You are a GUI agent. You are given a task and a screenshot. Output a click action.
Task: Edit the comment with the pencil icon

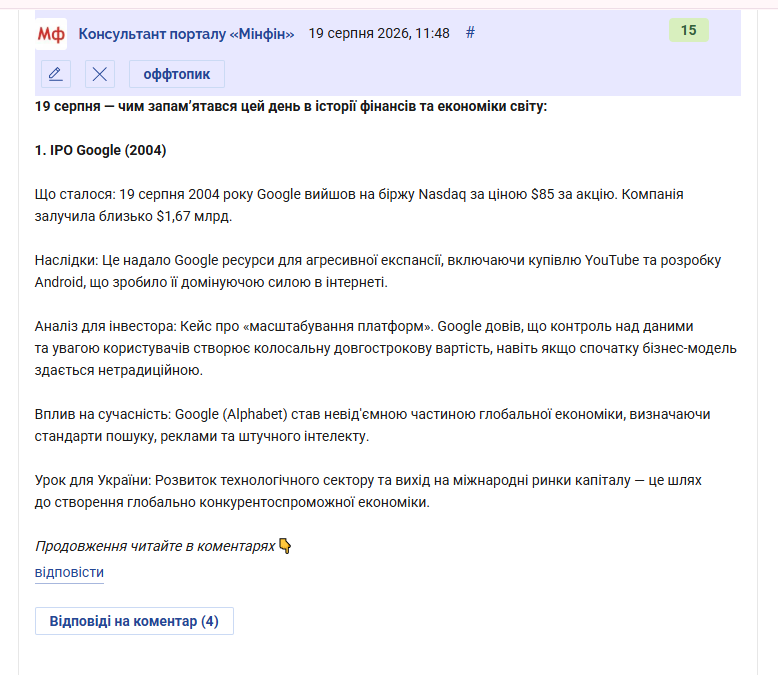click(56, 74)
